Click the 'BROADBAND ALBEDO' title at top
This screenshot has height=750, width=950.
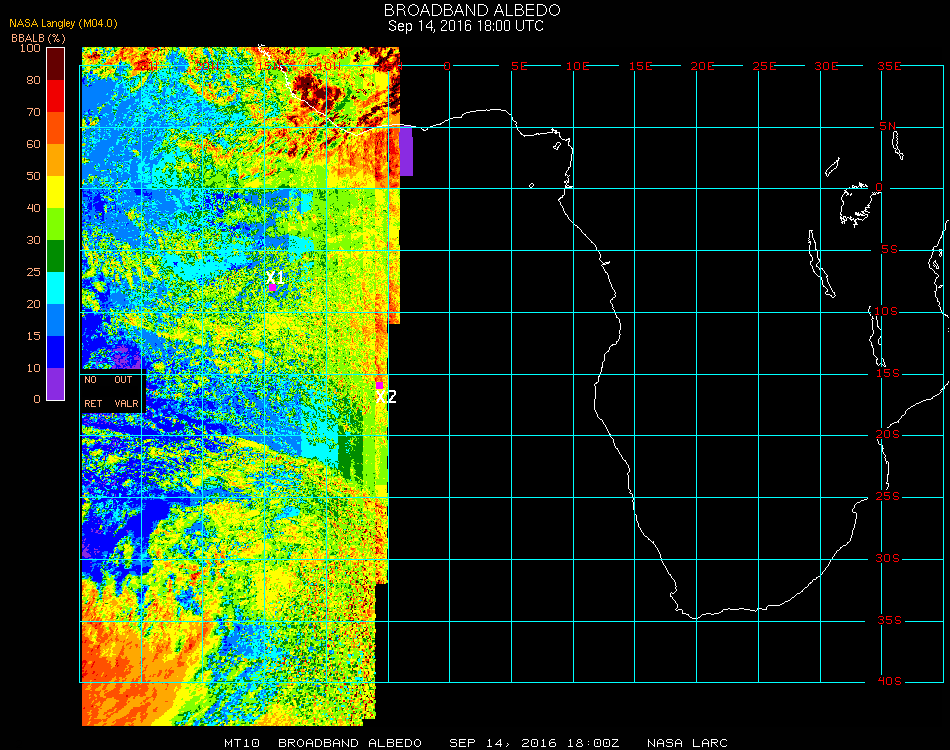pyautogui.click(x=472, y=10)
